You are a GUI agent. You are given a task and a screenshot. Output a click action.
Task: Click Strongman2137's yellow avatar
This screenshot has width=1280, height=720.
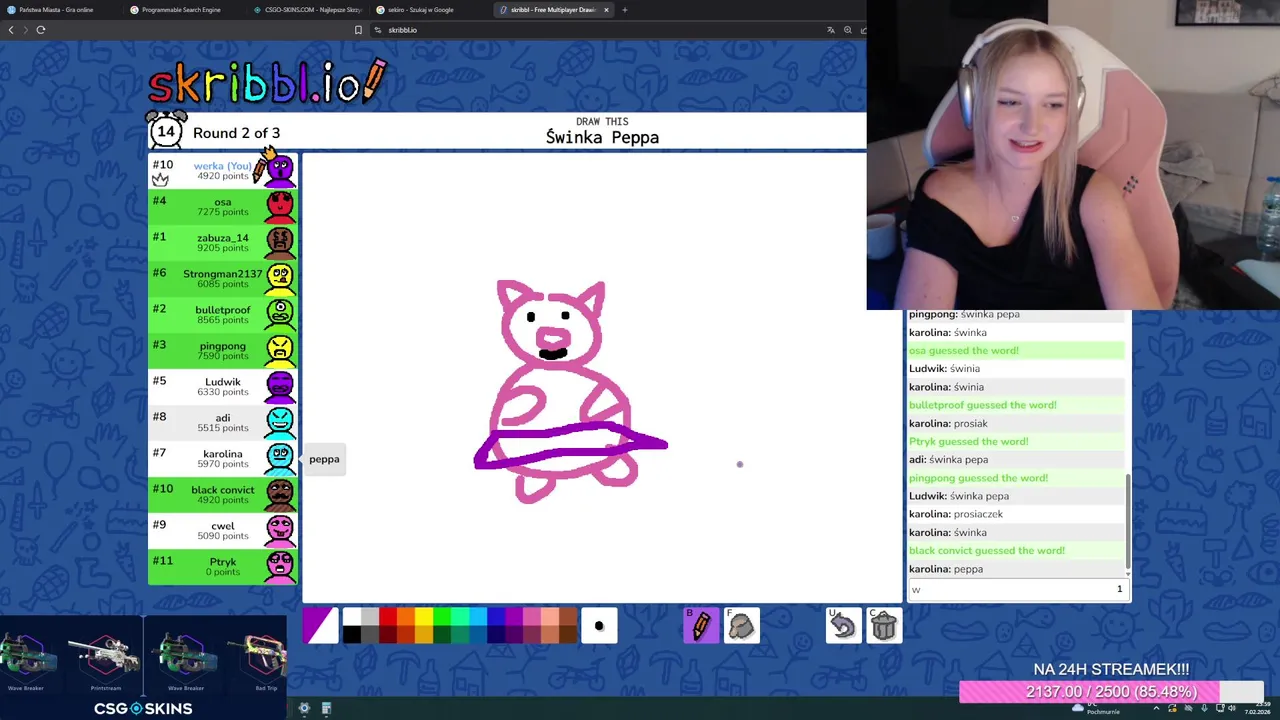(280, 278)
